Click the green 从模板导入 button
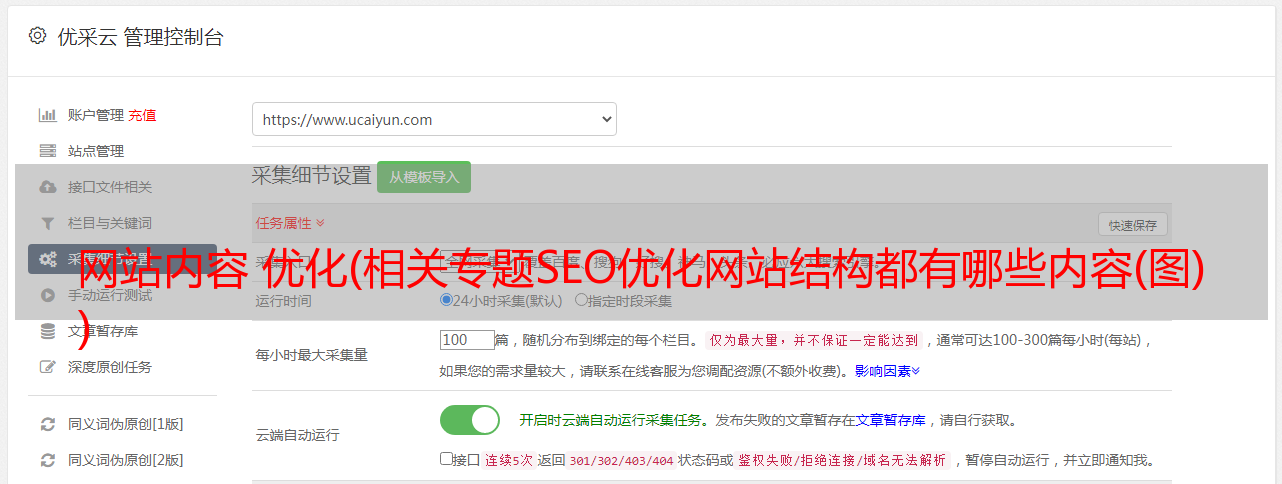Screen dimensions: 1282x484 click(x=424, y=177)
